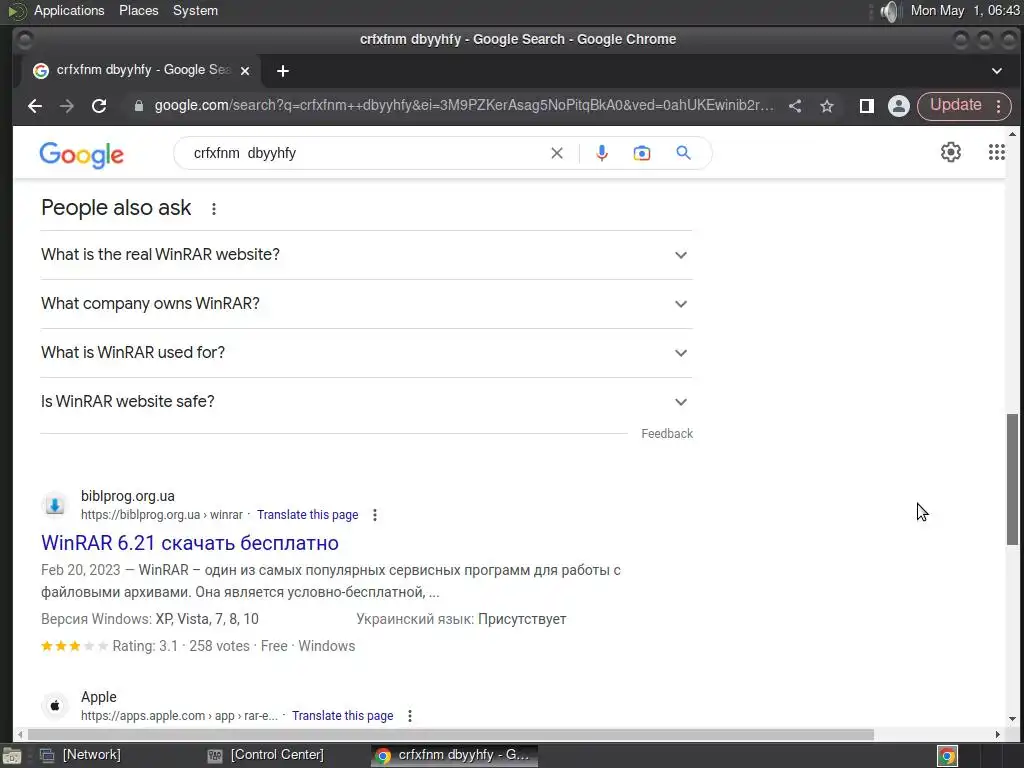Image resolution: width=1024 pixels, height=768 pixels.
Task: Clear the search box text
Action: [x=557, y=153]
